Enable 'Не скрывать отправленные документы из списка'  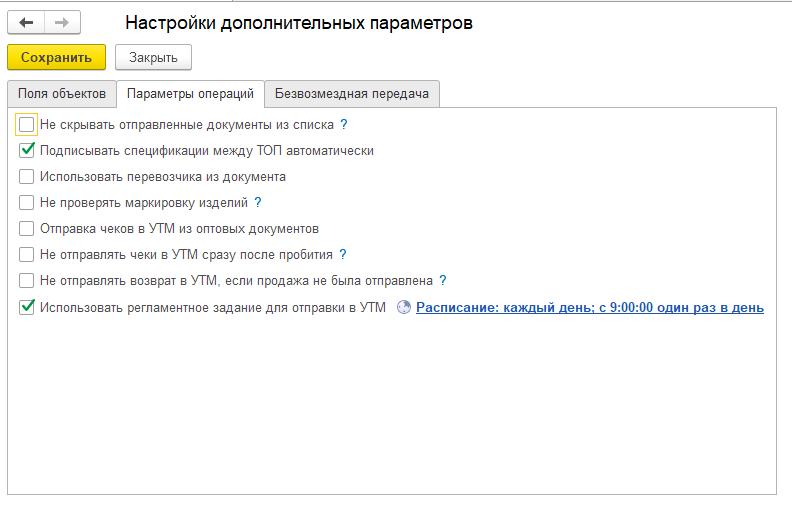tap(26, 124)
